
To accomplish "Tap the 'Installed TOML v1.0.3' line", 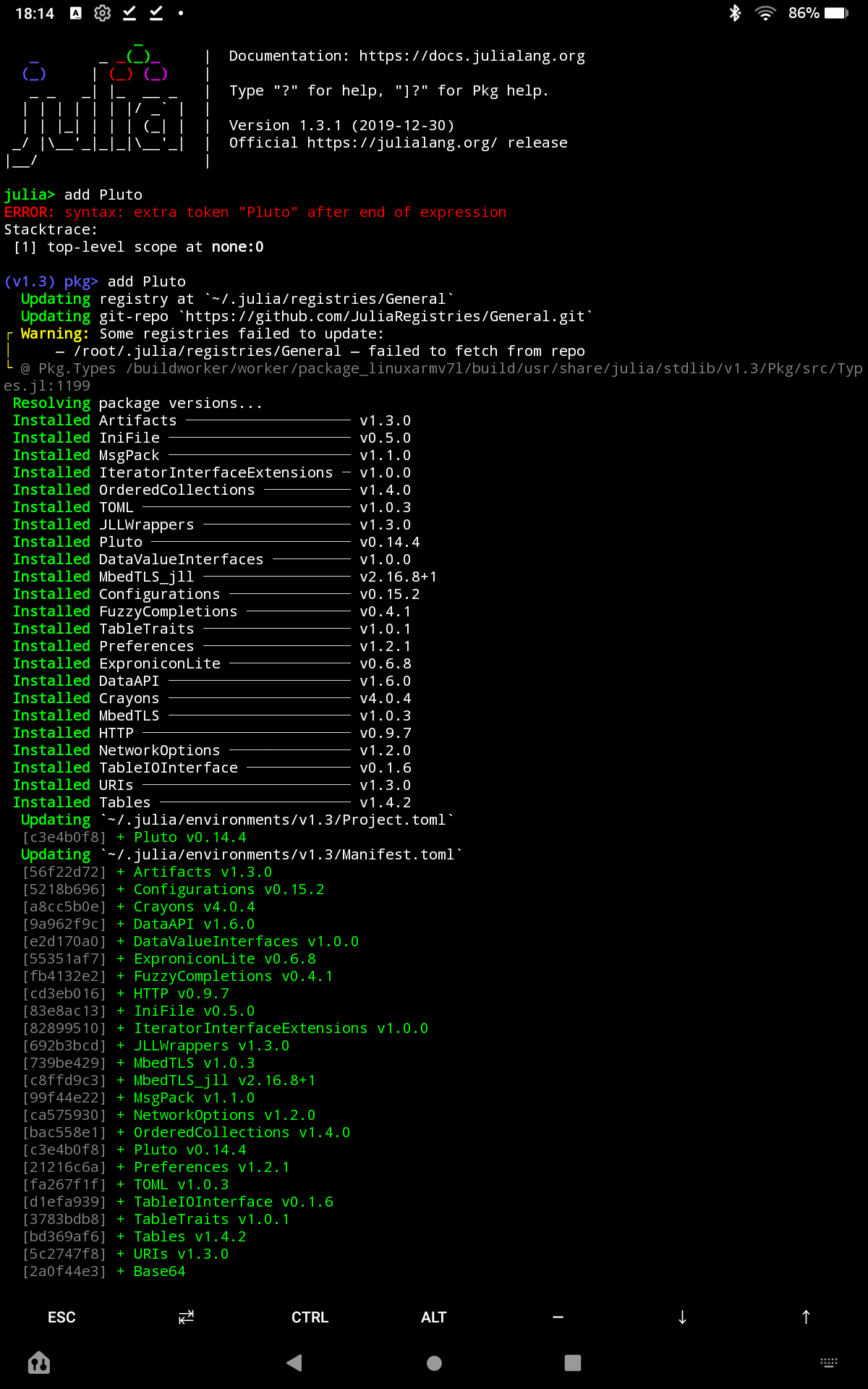I will click(x=212, y=507).
